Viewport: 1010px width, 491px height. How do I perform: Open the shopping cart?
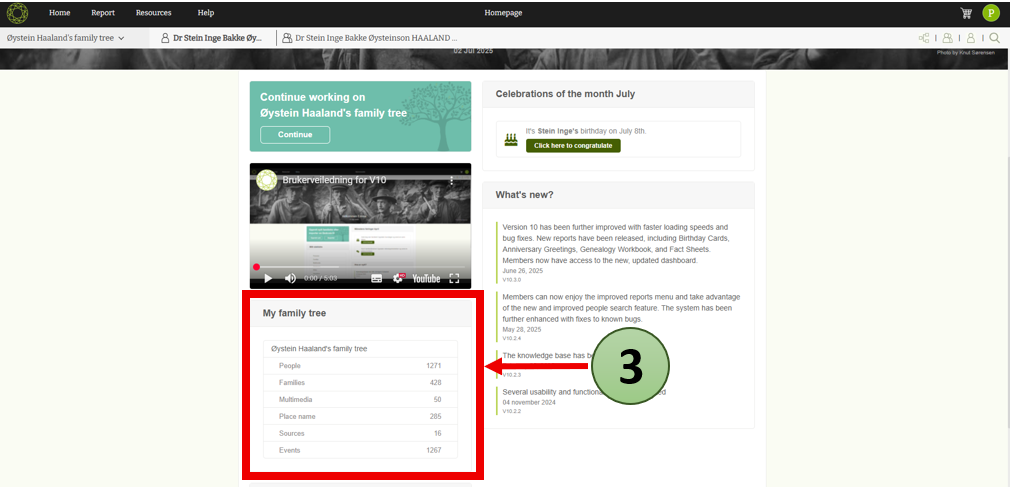click(x=965, y=13)
